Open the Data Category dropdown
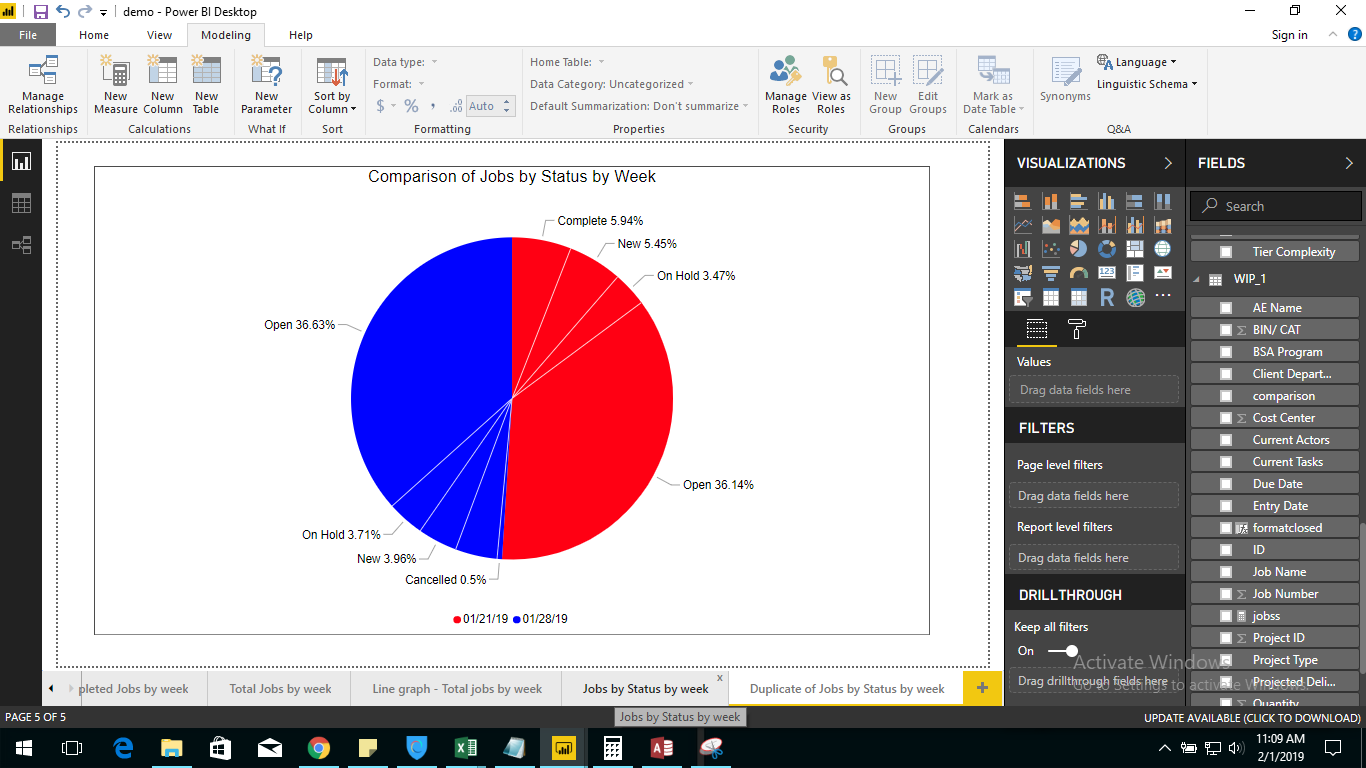The width and height of the screenshot is (1366, 768). [x=612, y=84]
